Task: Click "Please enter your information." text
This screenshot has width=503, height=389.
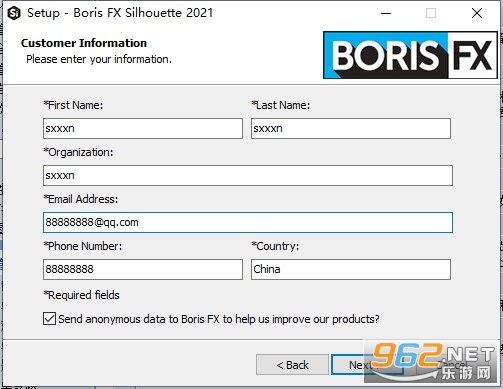Action: (x=99, y=59)
